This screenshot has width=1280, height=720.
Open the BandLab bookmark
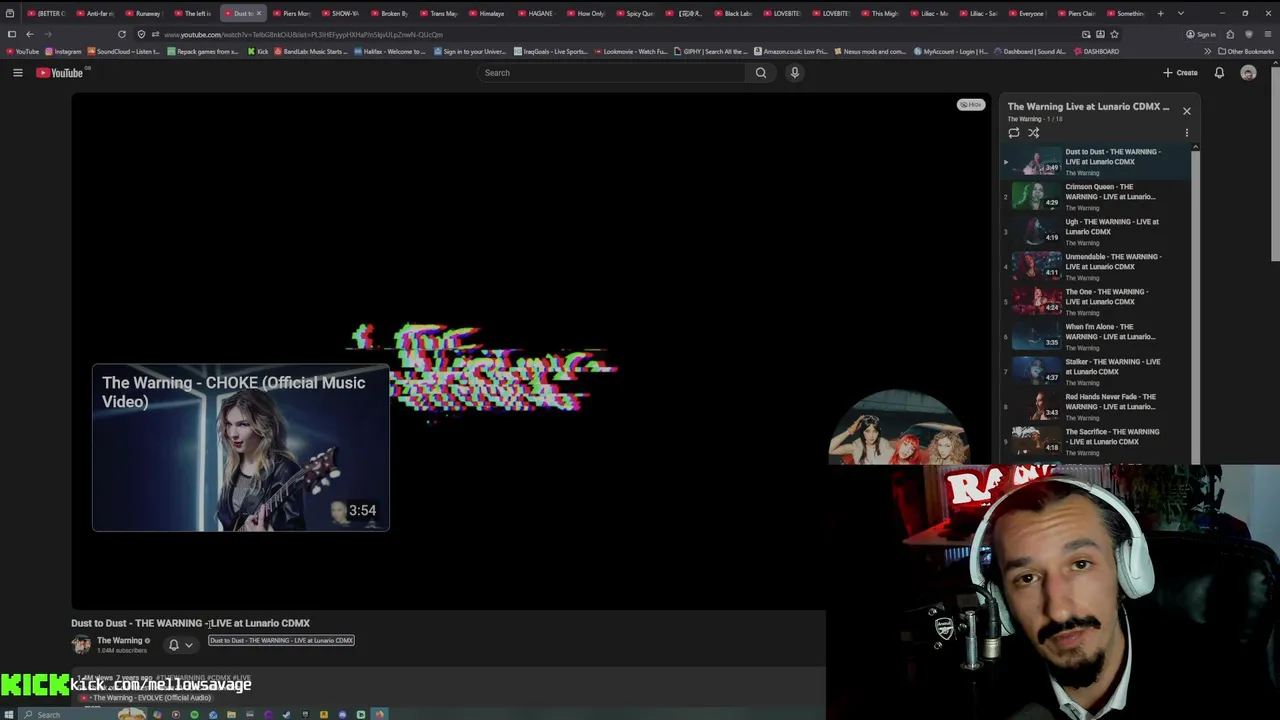311,51
